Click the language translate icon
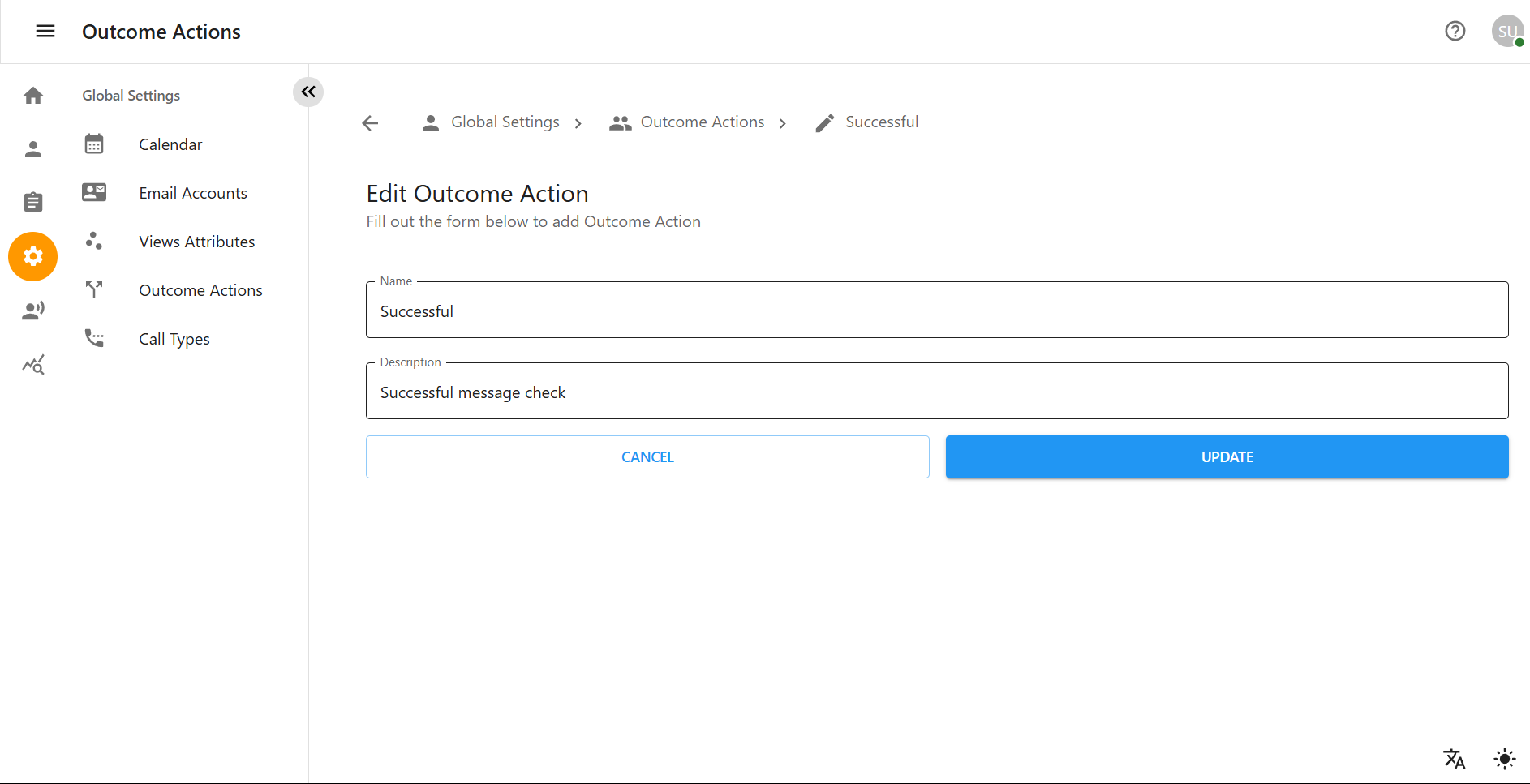1530x784 pixels. pyautogui.click(x=1454, y=759)
